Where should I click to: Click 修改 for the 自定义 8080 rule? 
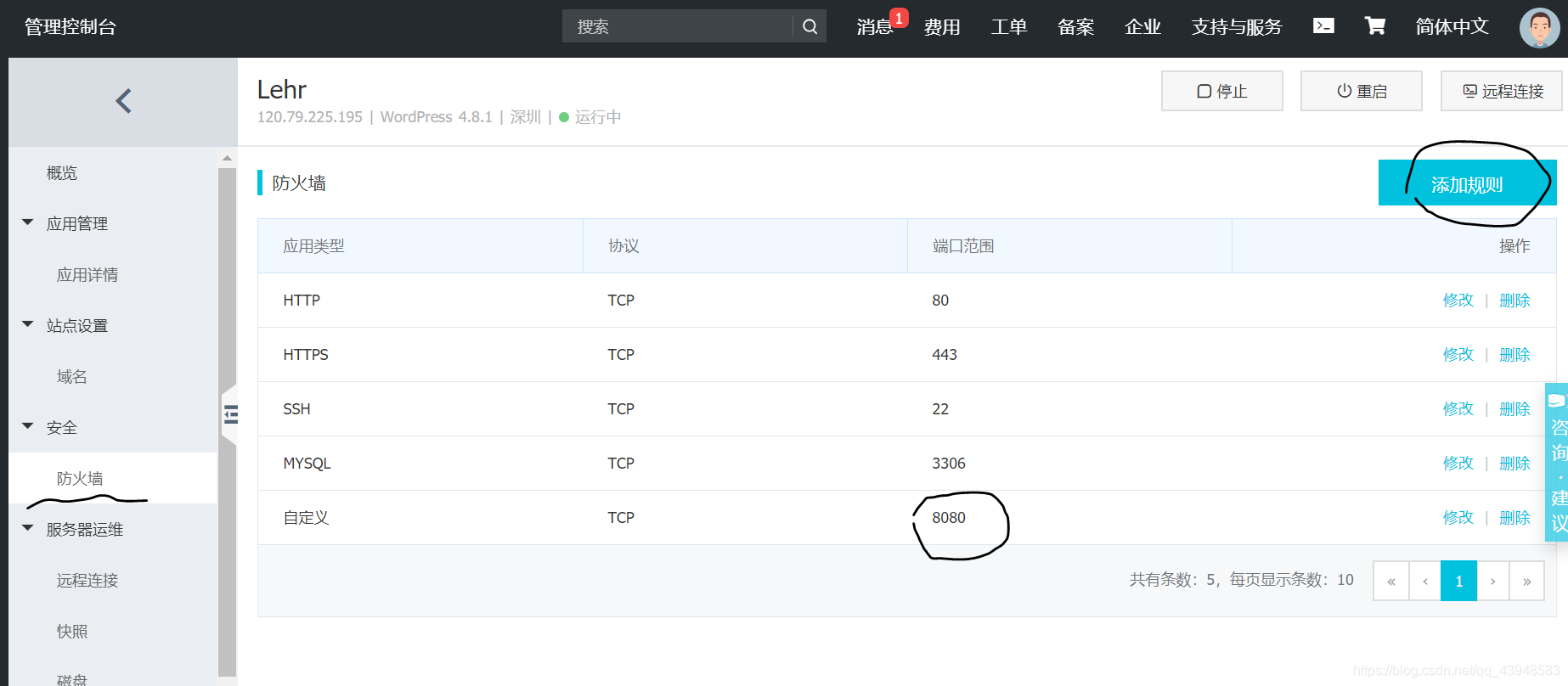coord(1458,518)
